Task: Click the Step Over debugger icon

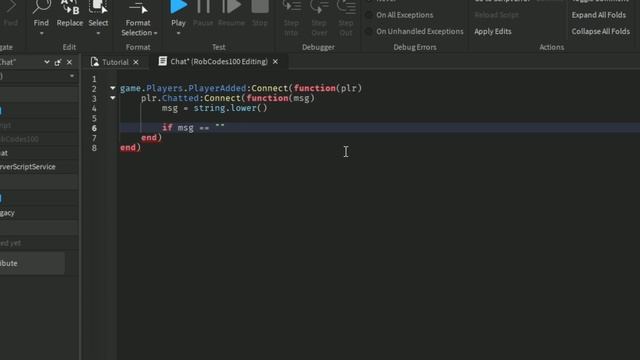Action: pyautogui.click(x=319, y=7)
